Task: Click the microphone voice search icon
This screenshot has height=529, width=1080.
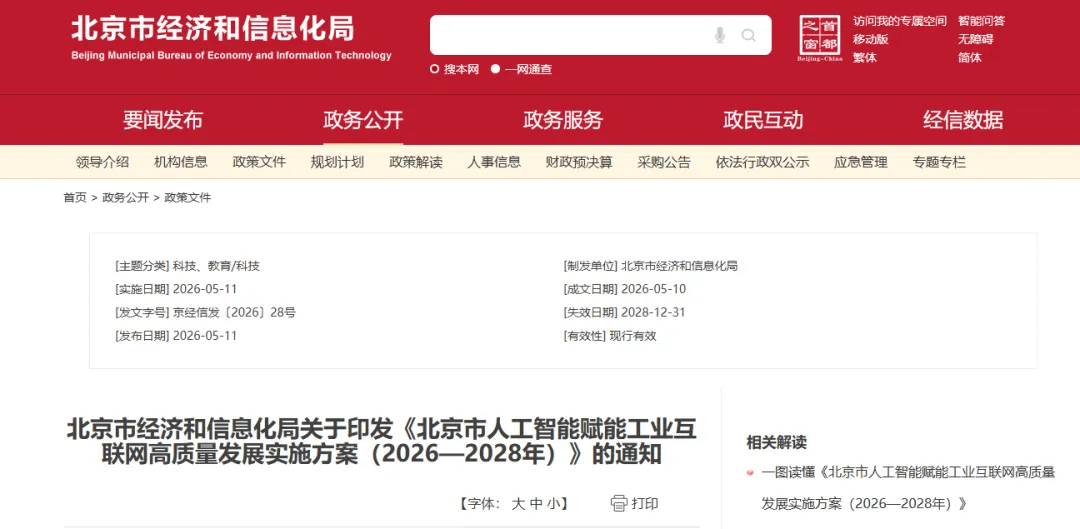Action: coord(720,35)
